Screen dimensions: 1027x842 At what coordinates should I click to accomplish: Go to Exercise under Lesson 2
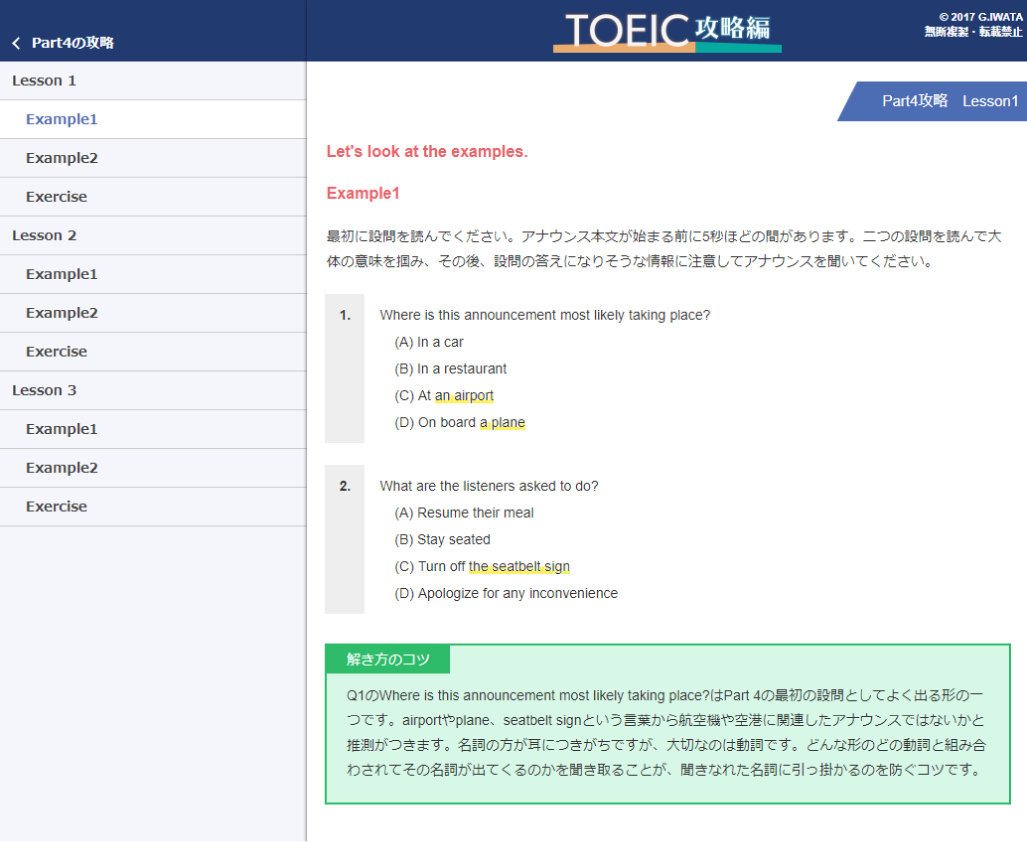(56, 352)
